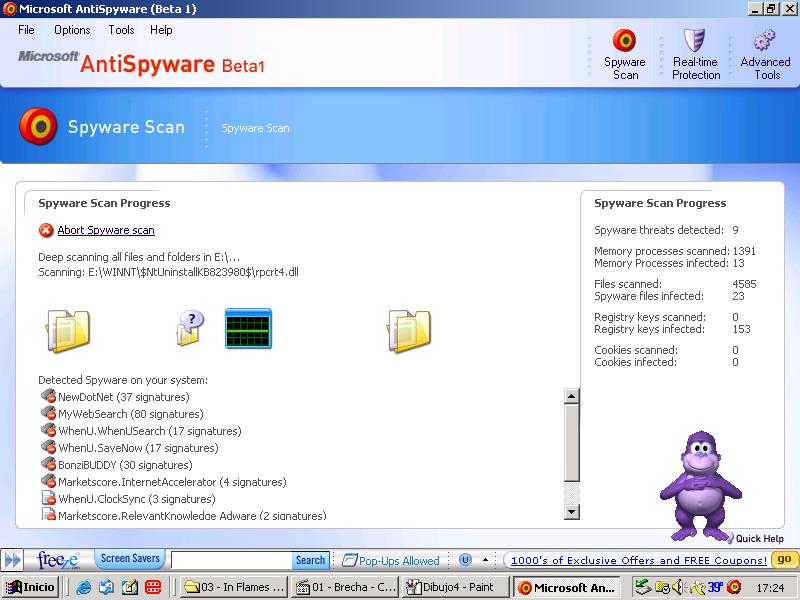Click the Screen Savers button
800x600 pixels.
pyautogui.click(x=130, y=559)
